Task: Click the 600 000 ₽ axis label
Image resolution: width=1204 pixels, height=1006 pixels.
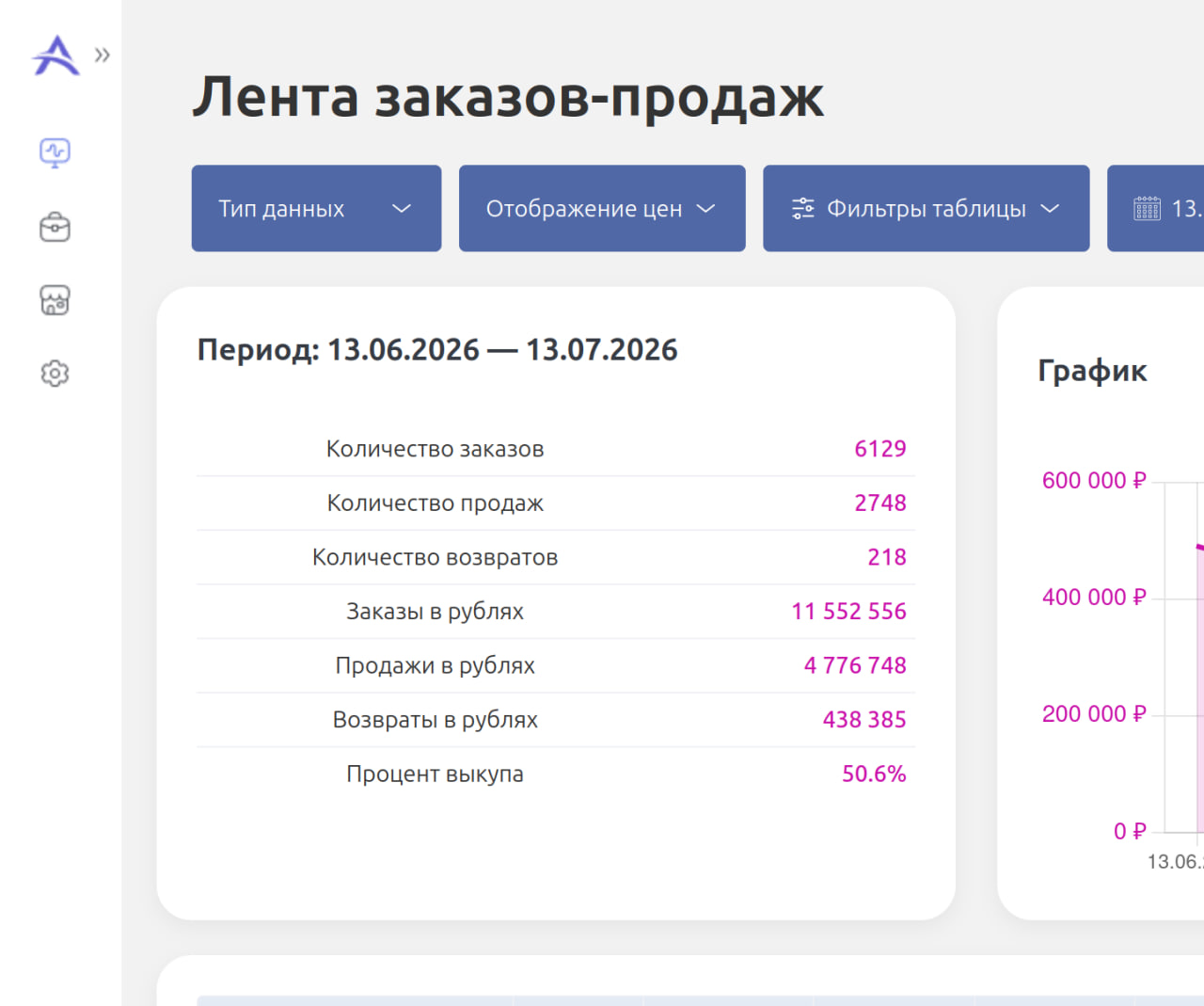Action: (1094, 481)
